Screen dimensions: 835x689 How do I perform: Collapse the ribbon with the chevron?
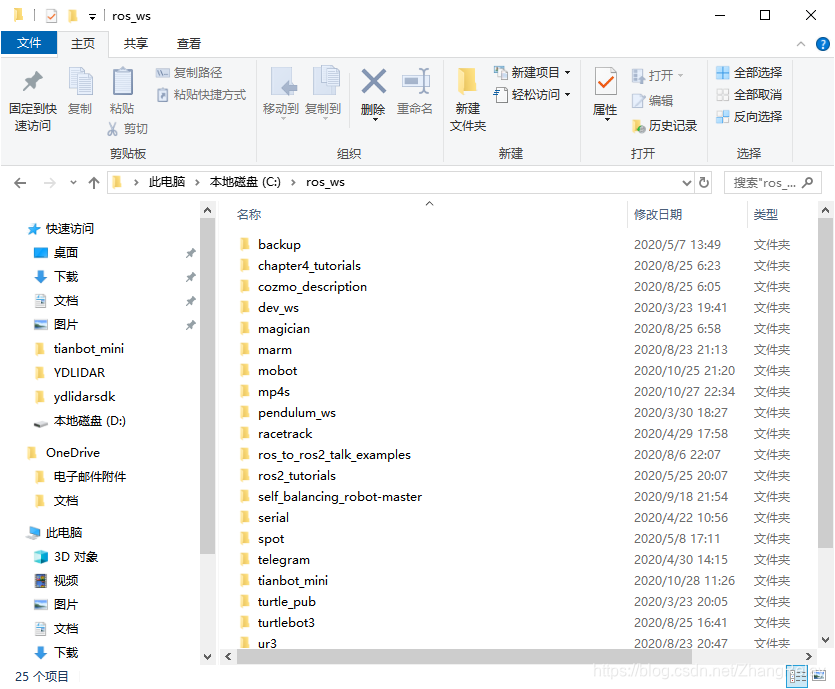(800, 44)
